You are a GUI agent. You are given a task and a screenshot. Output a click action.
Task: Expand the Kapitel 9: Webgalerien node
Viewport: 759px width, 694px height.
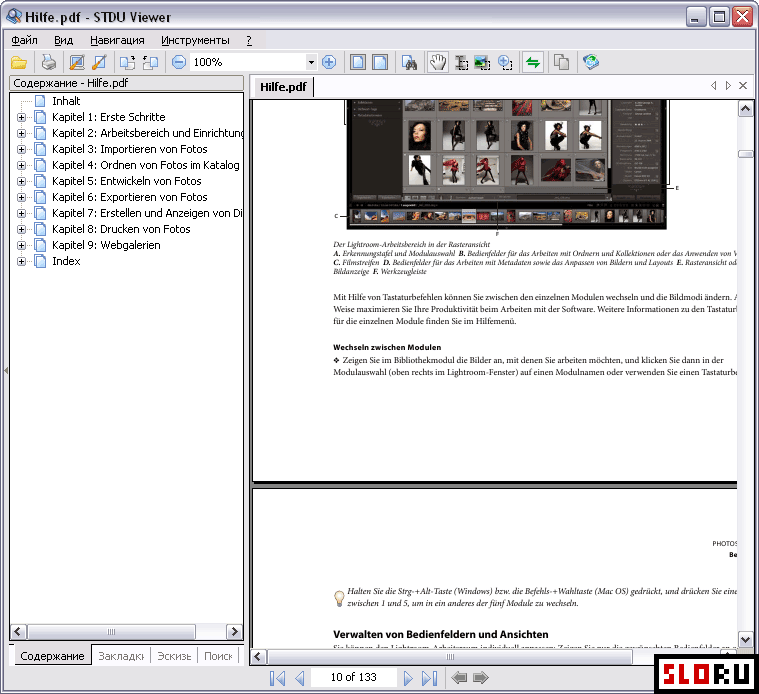(x=21, y=245)
